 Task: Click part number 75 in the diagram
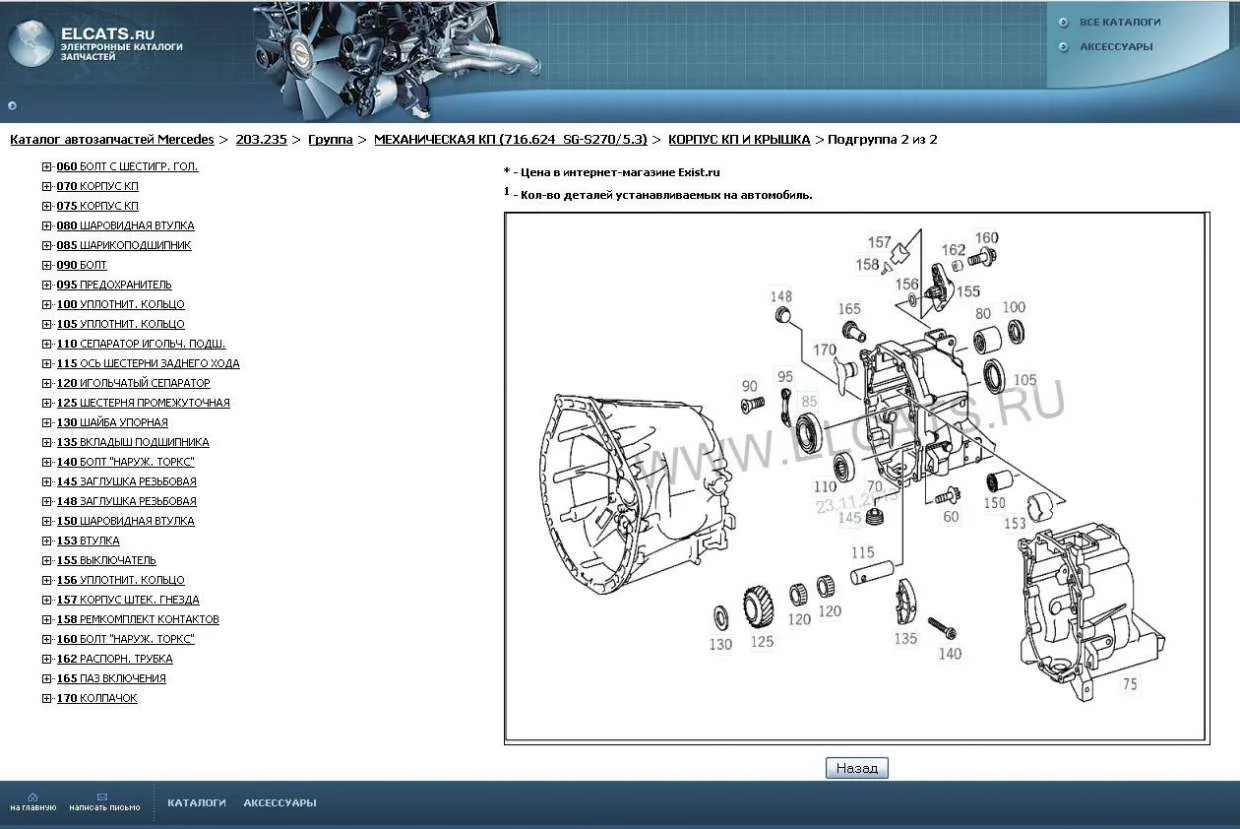(1130, 685)
